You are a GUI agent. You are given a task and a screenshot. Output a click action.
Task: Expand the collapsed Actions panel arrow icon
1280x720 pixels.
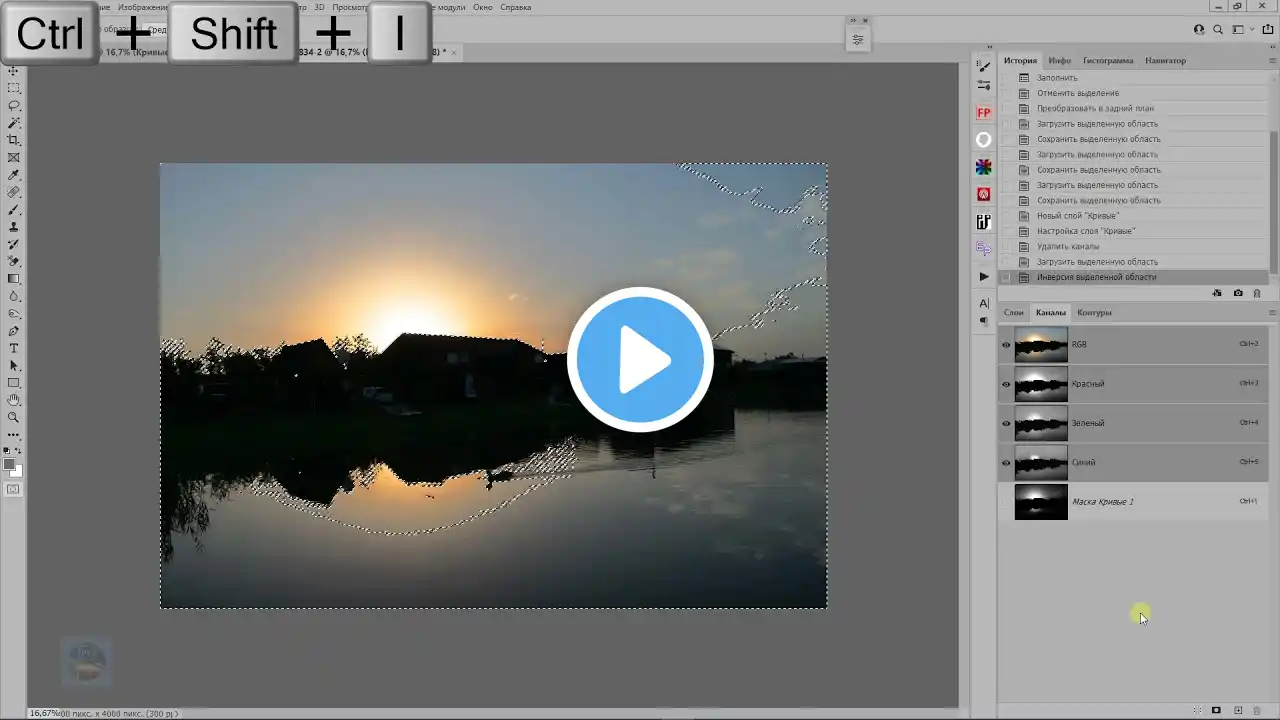pyautogui.click(x=984, y=277)
